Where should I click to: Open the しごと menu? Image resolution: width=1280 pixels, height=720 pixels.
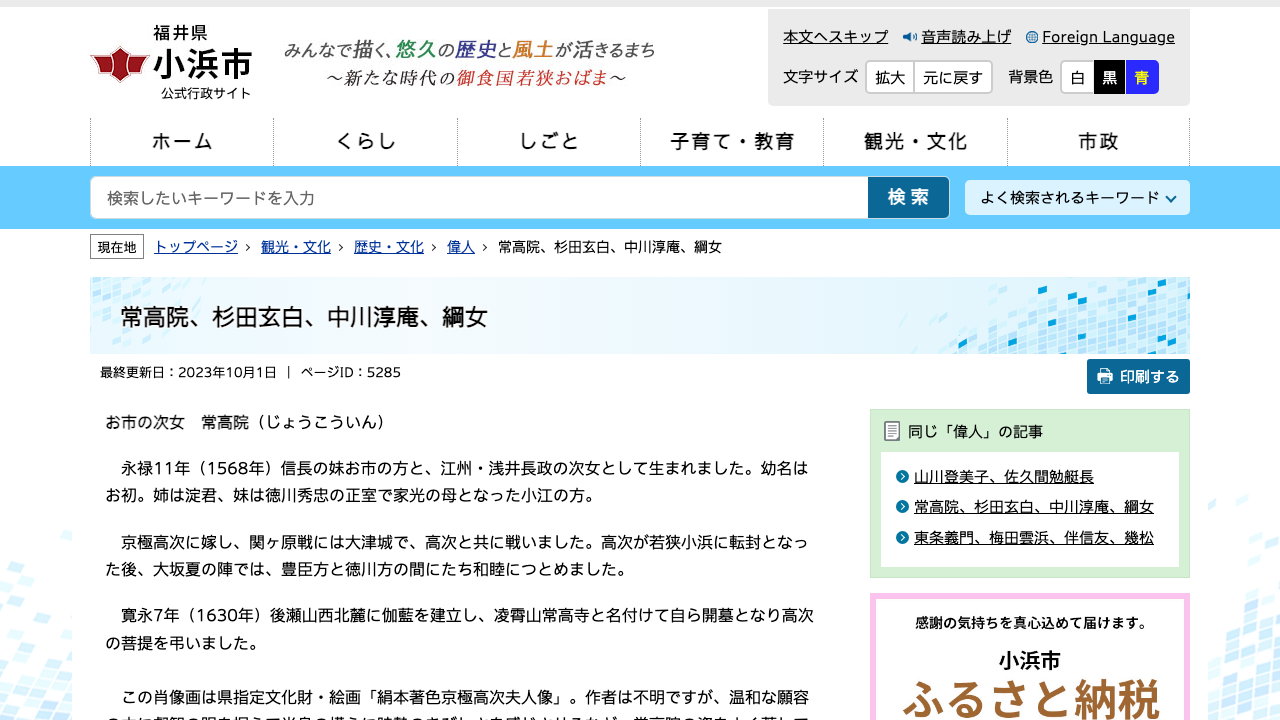(x=549, y=142)
